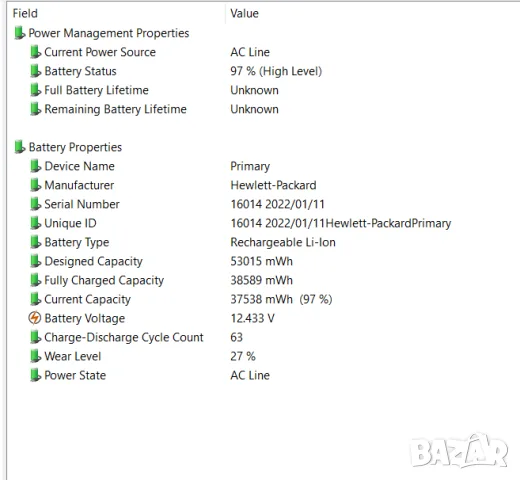This screenshot has height=480, width=520.
Task: Click the Power Management Properties battery icon
Action: (20, 33)
